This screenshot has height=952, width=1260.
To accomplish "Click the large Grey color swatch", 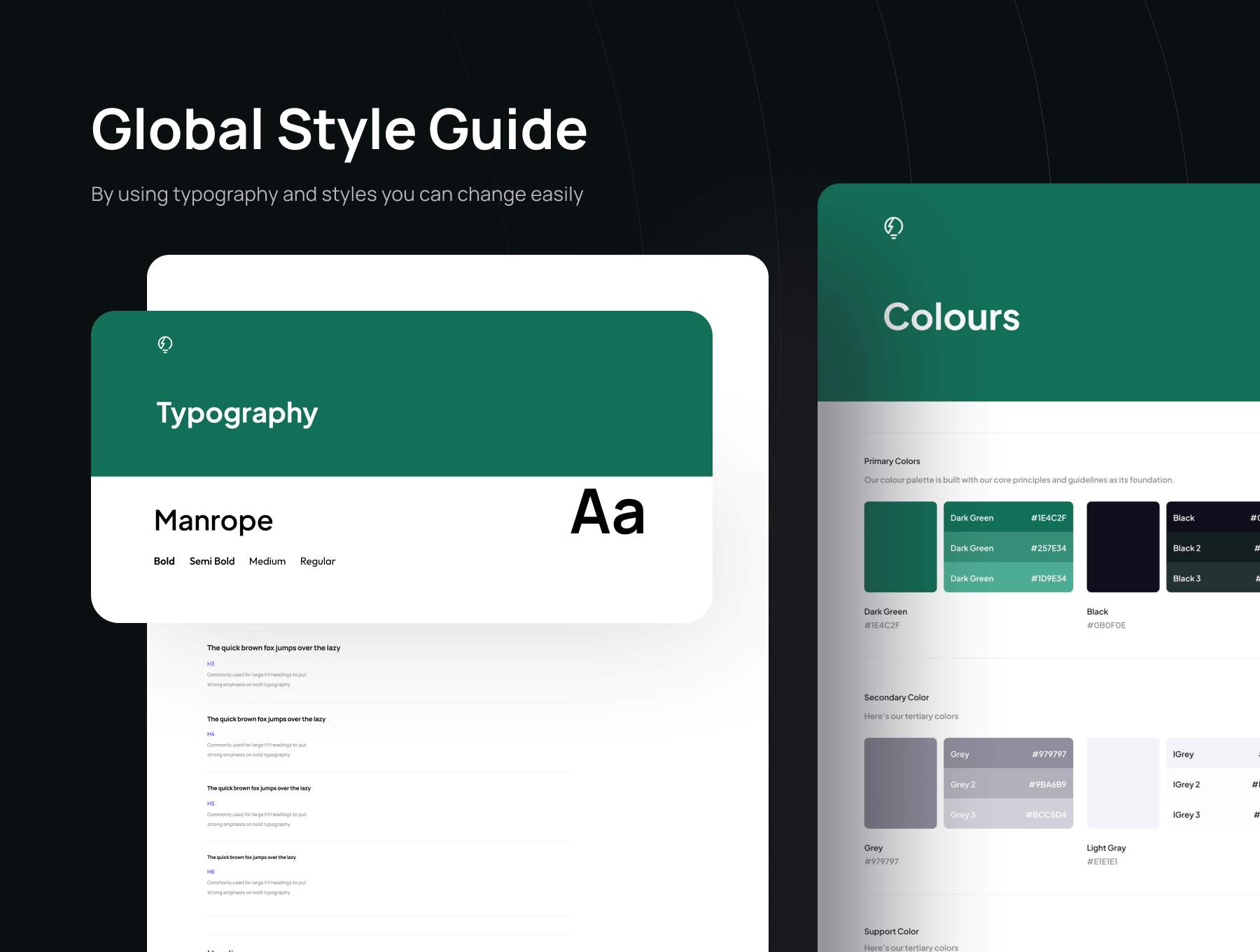I will click(900, 783).
